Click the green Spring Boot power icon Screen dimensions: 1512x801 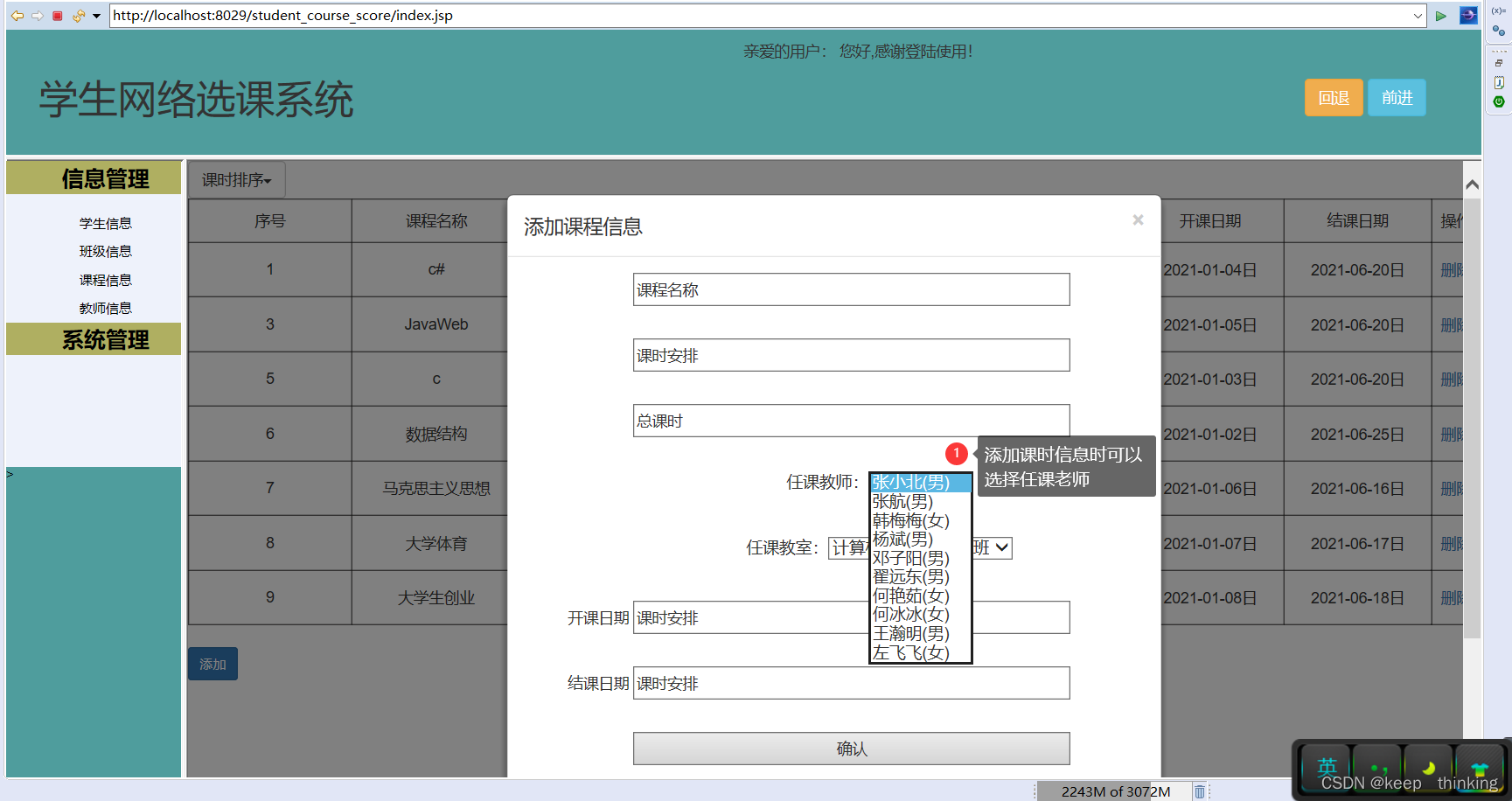(x=1499, y=101)
